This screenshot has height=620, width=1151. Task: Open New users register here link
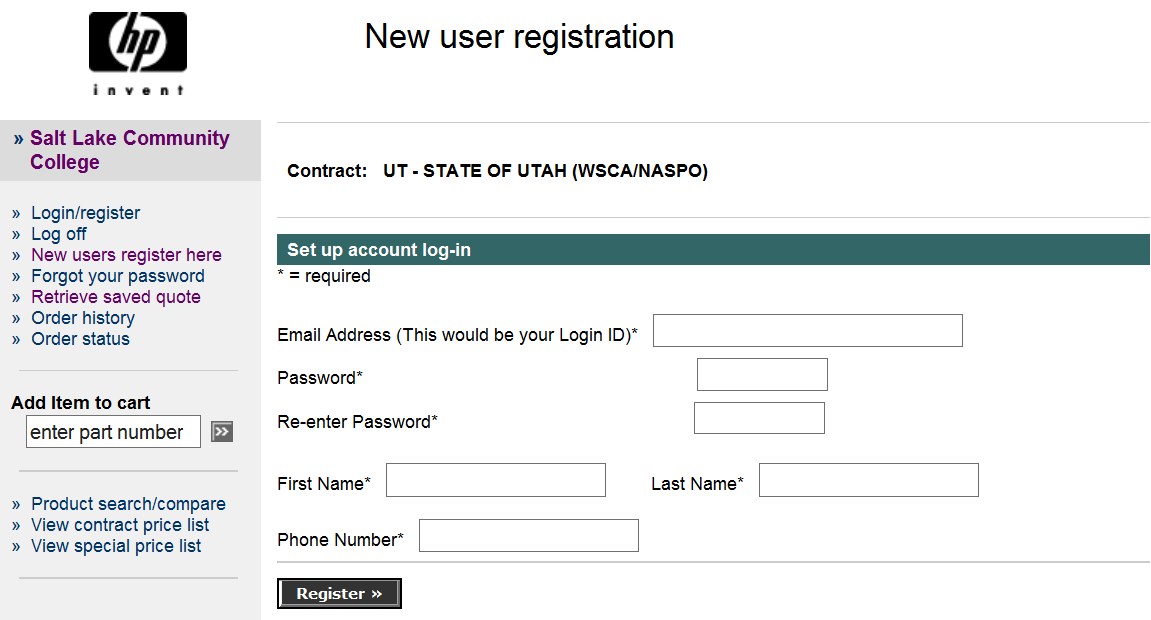point(126,255)
